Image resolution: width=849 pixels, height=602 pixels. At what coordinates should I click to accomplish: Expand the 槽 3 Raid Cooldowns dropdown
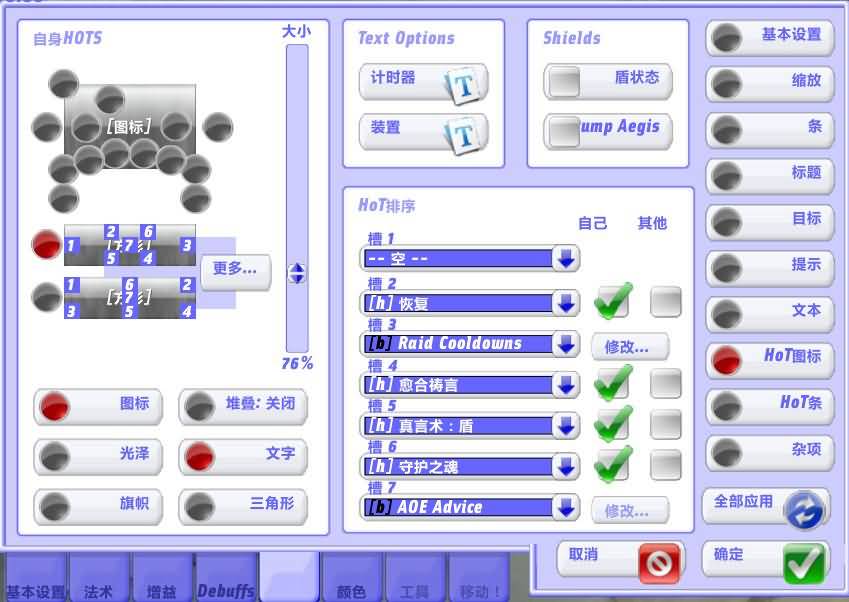[x=470, y=344]
